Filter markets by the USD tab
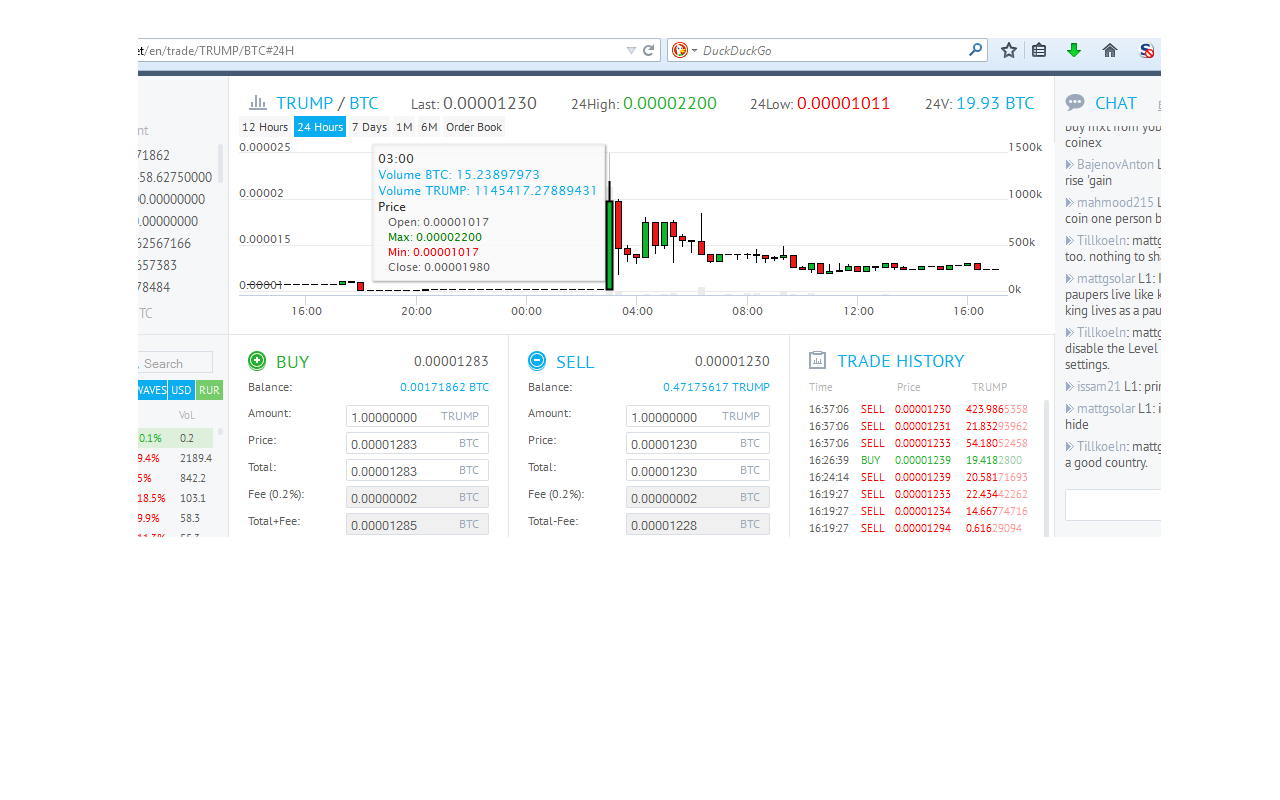 [x=181, y=390]
